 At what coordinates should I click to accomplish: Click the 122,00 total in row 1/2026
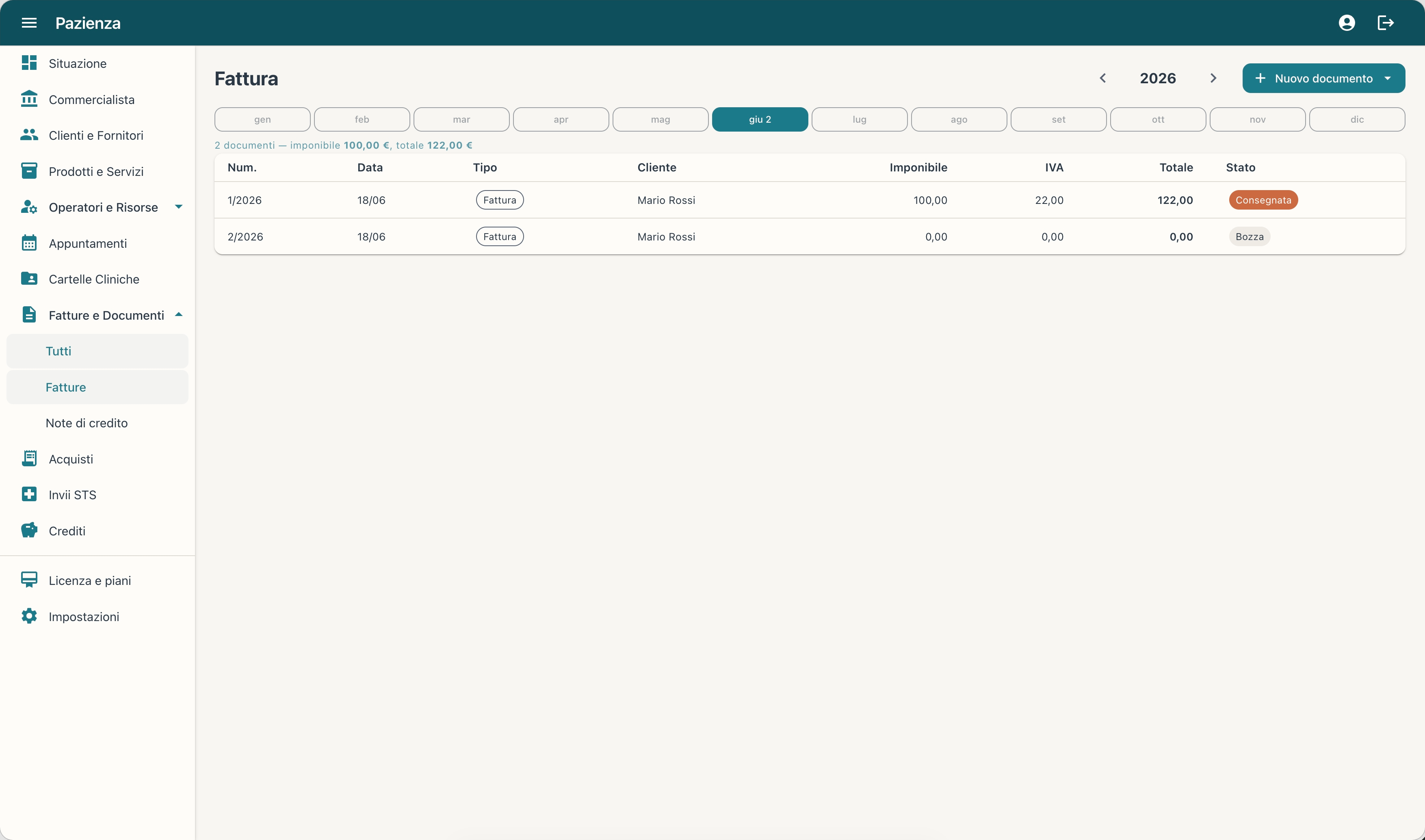pyautogui.click(x=1175, y=200)
